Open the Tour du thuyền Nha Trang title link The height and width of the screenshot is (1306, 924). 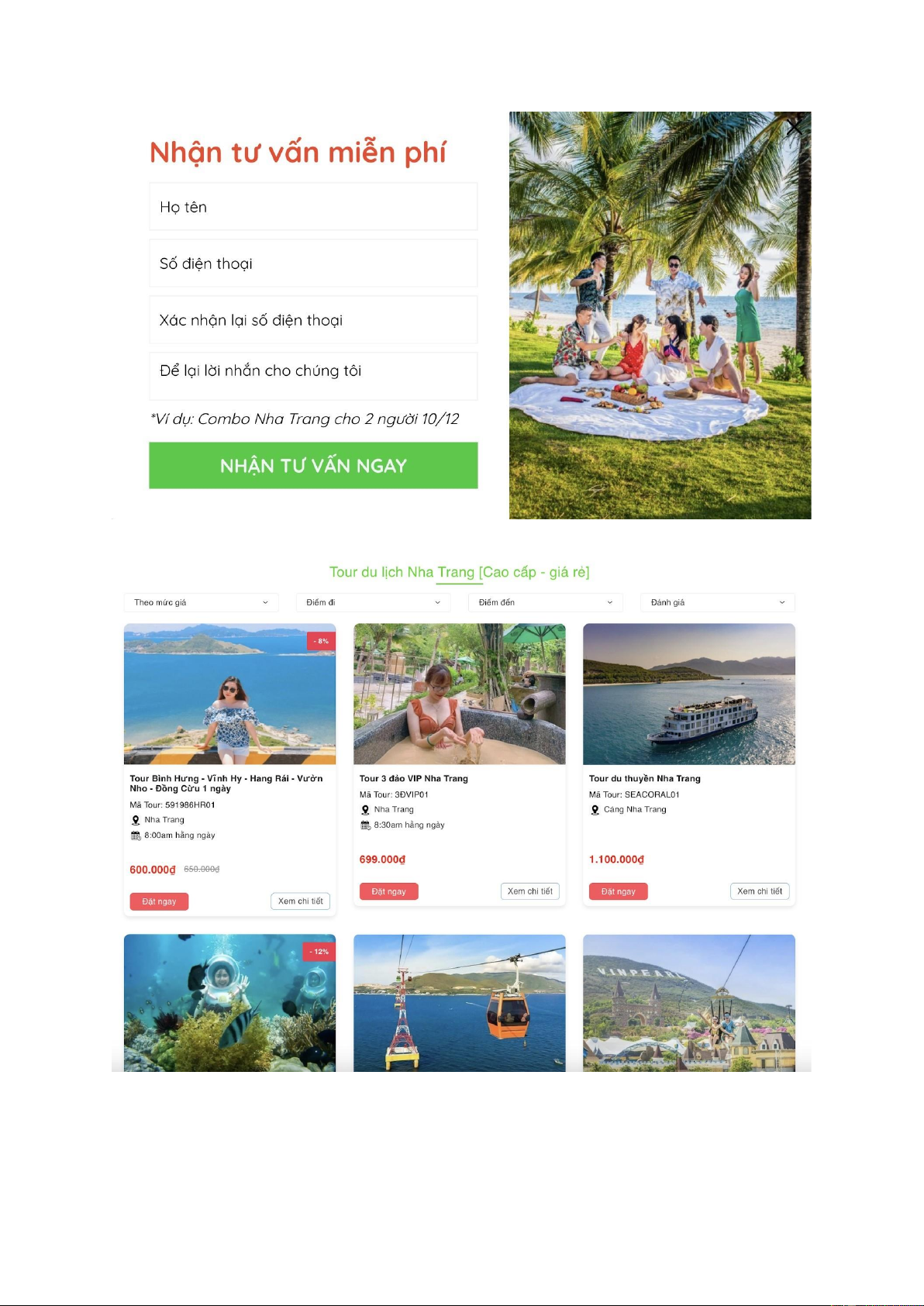pyautogui.click(x=644, y=778)
